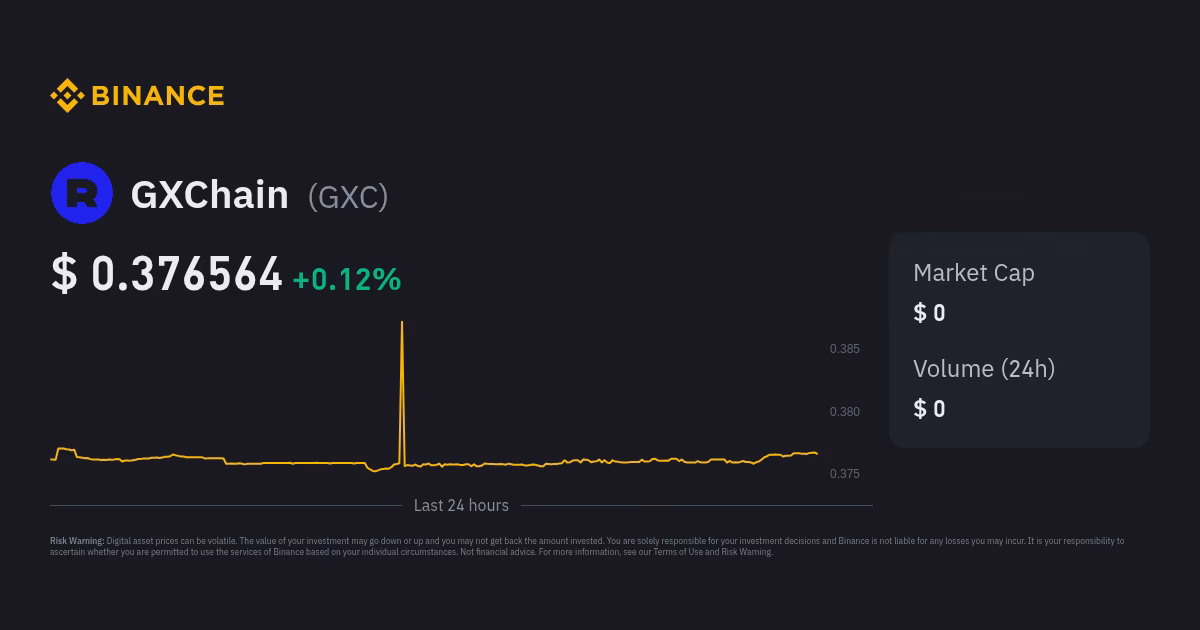Click the R symbol inside coin logo
1200x630 pixels.
82,192
